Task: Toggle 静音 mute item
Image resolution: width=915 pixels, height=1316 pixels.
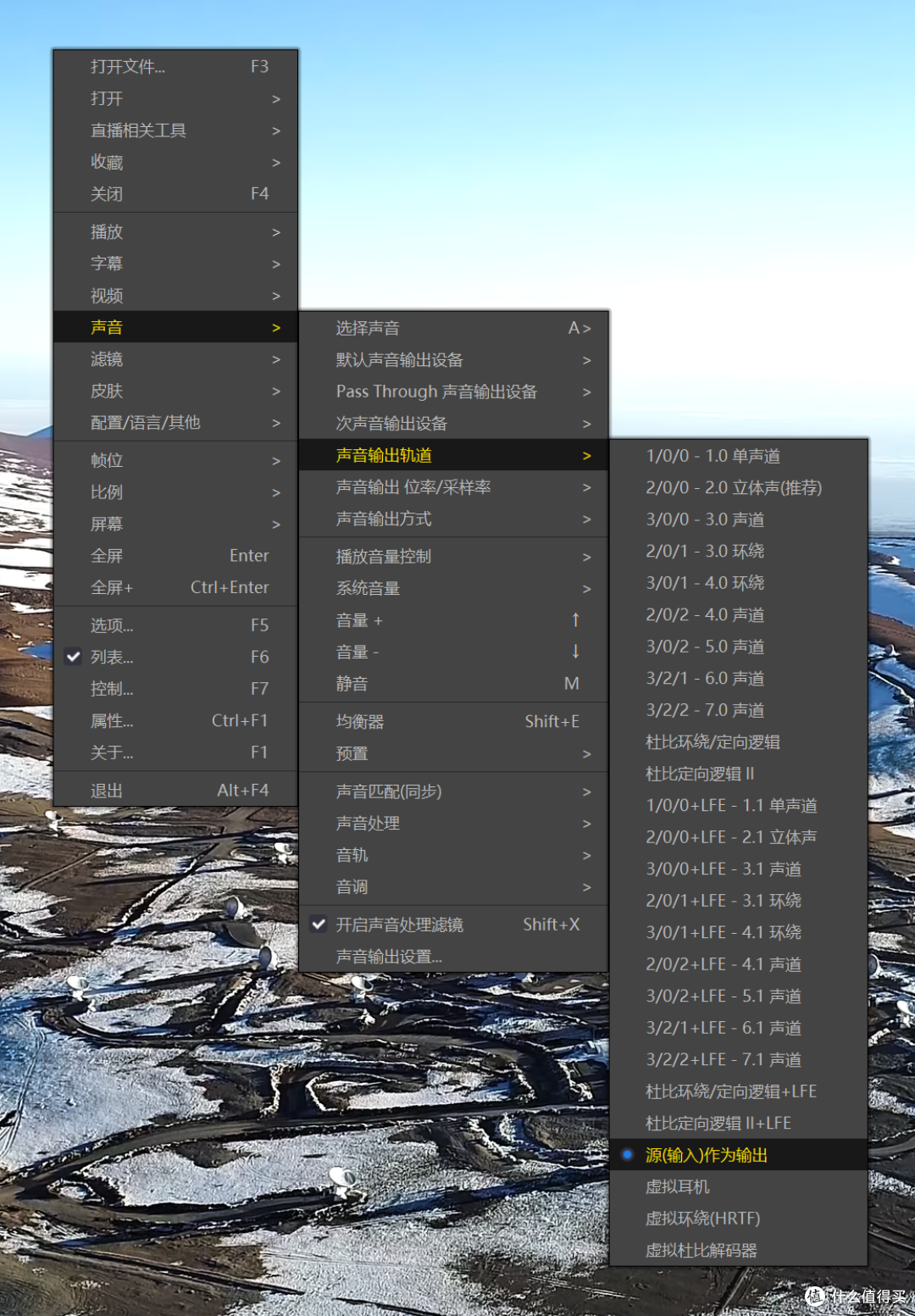Action: point(453,684)
